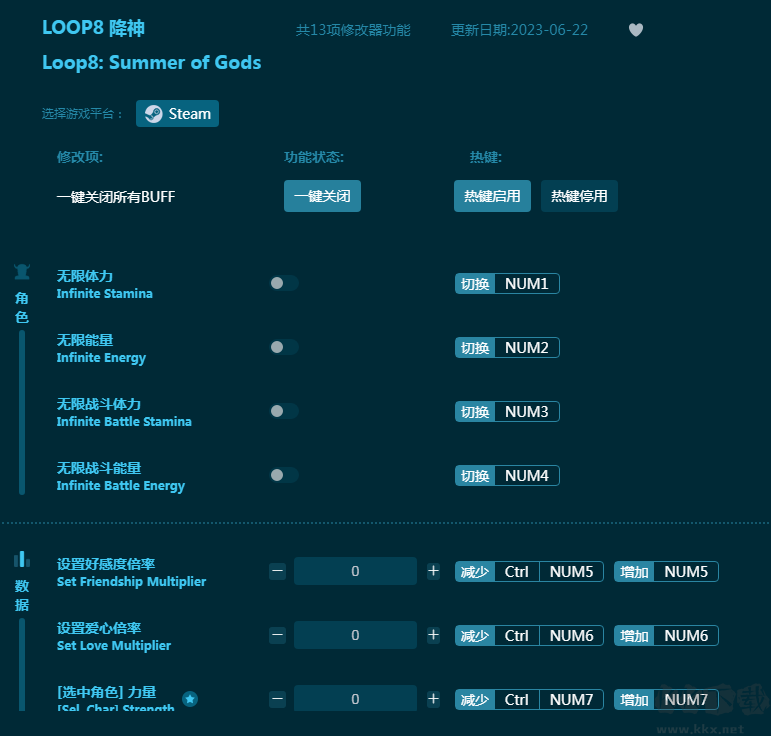Toggle Infinite Energy switch
The image size is (771, 736).
tap(284, 347)
